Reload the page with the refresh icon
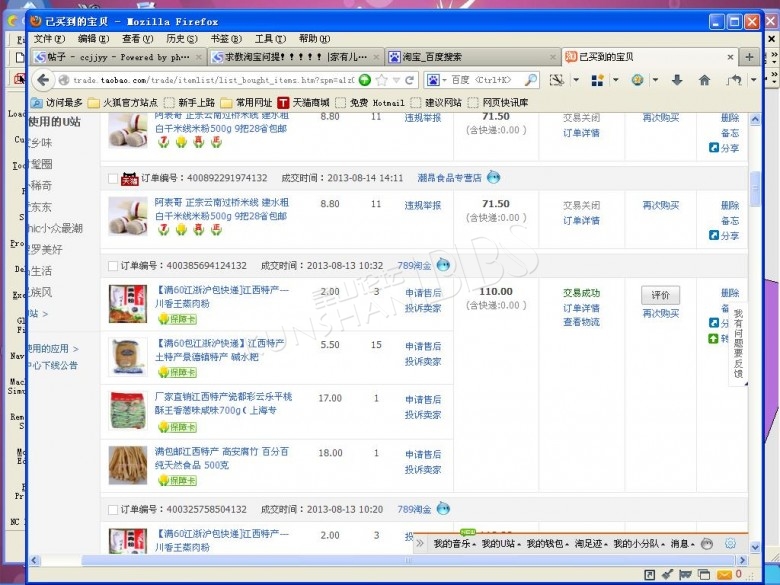Viewport: 780px width, 585px height. [409, 80]
